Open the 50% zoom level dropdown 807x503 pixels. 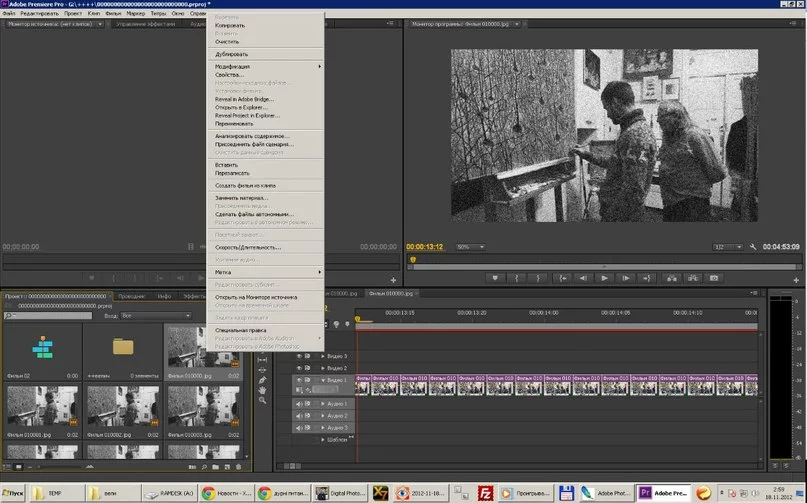[x=470, y=247]
